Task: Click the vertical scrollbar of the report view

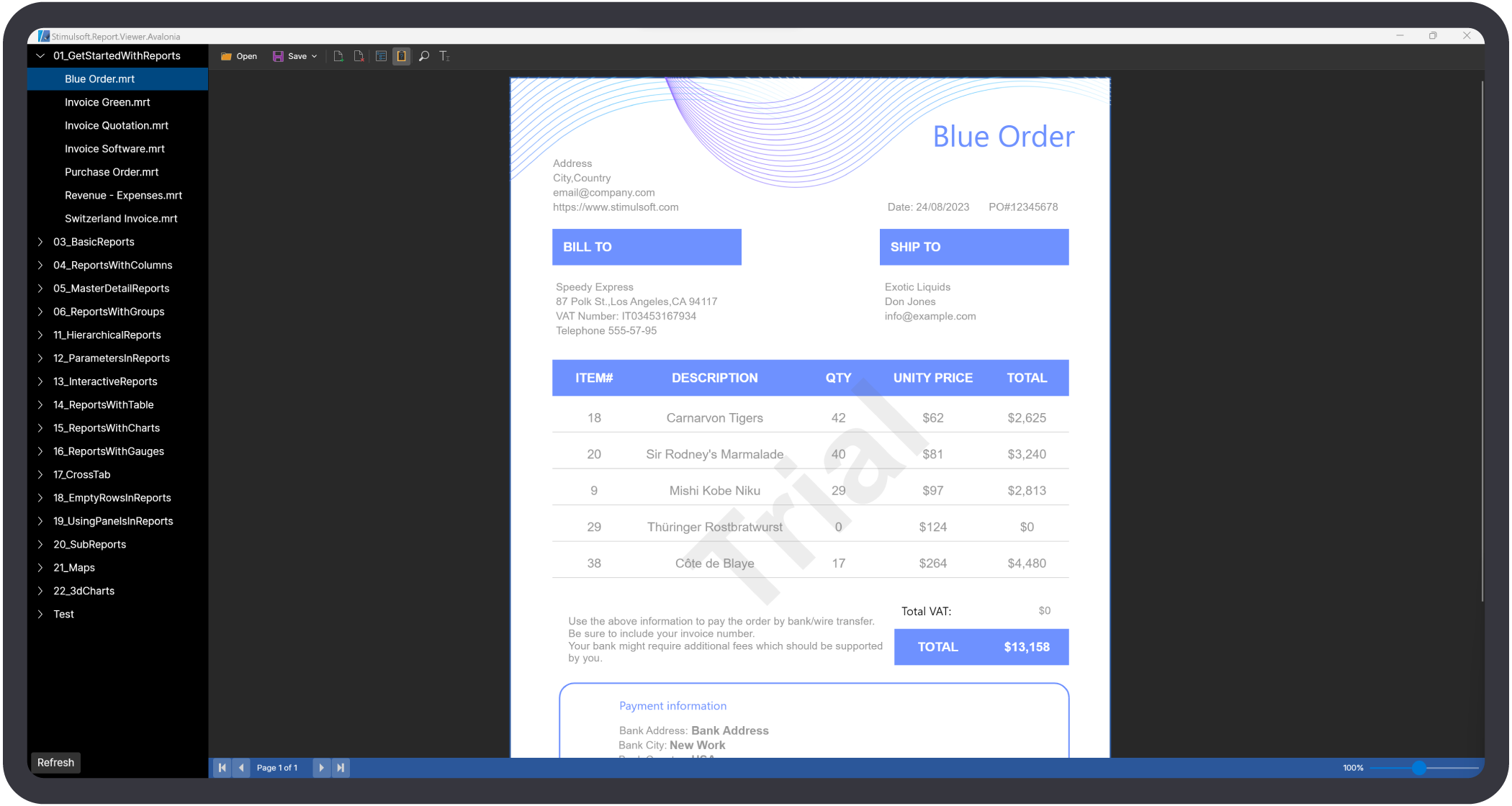Action: [x=1482, y=342]
